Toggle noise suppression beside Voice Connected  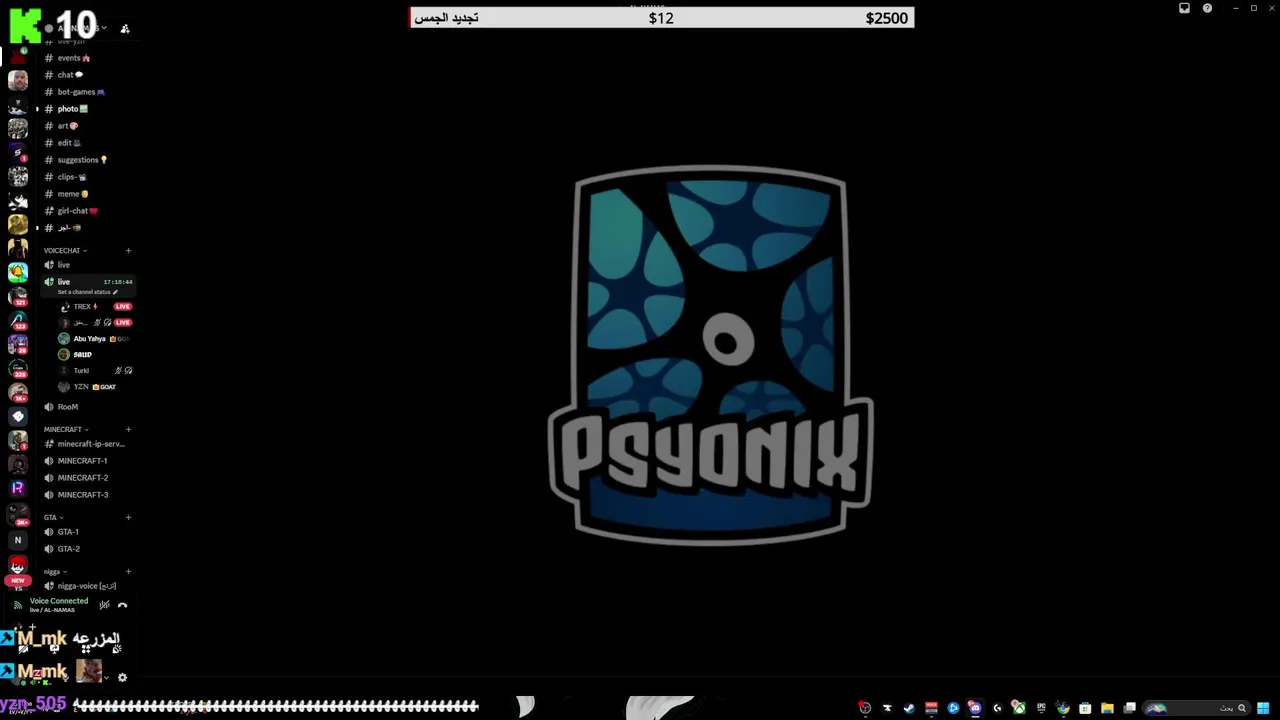[x=104, y=605]
